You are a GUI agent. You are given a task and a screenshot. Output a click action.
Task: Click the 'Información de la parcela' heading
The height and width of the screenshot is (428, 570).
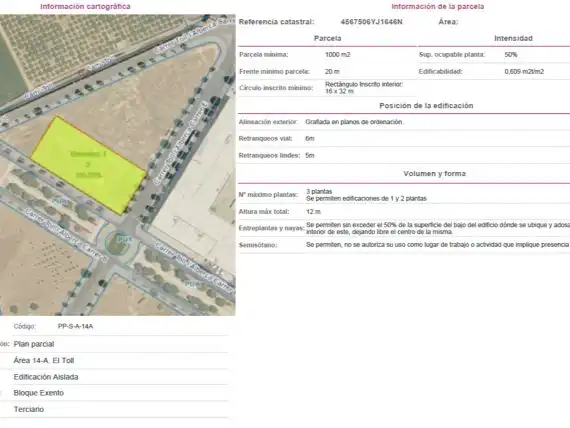(438, 7)
